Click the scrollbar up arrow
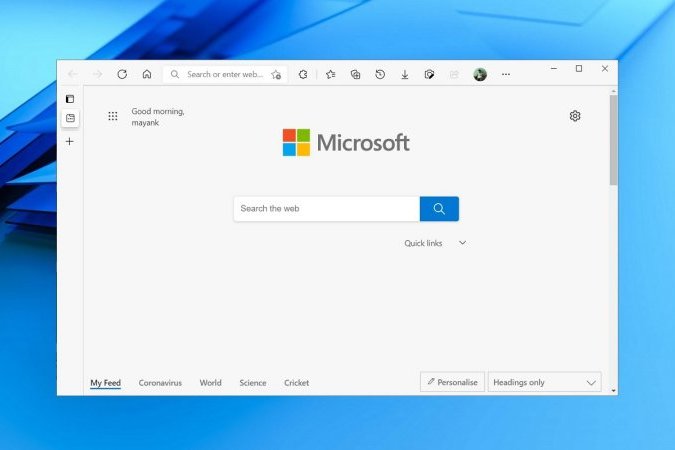The width and height of the screenshot is (675, 450). [x=613, y=91]
